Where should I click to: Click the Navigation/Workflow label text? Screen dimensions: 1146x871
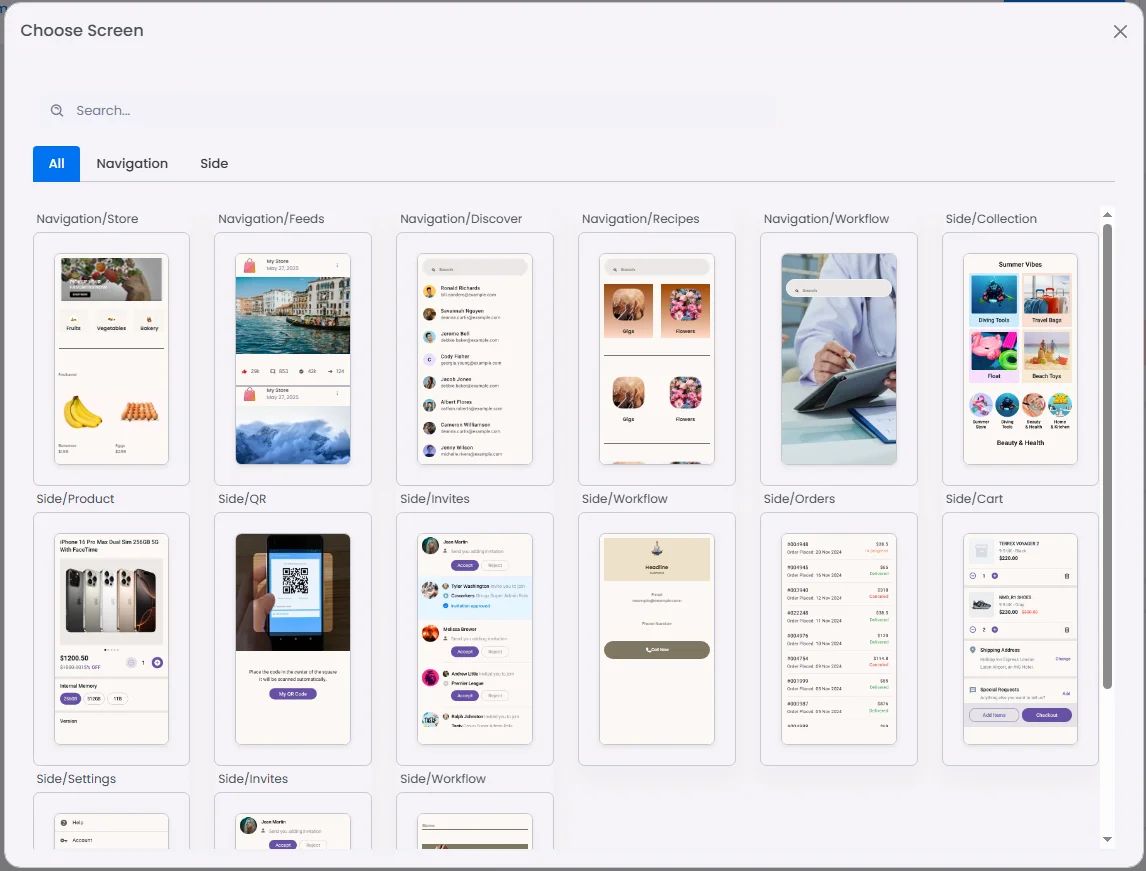point(826,218)
